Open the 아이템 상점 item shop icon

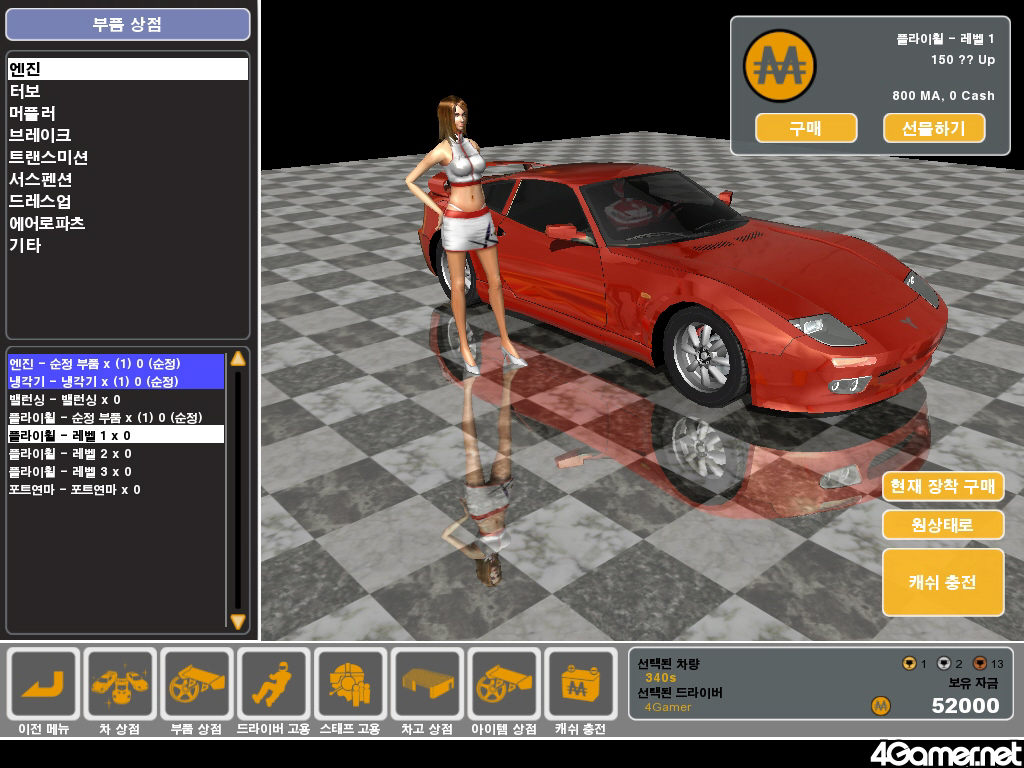click(504, 683)
